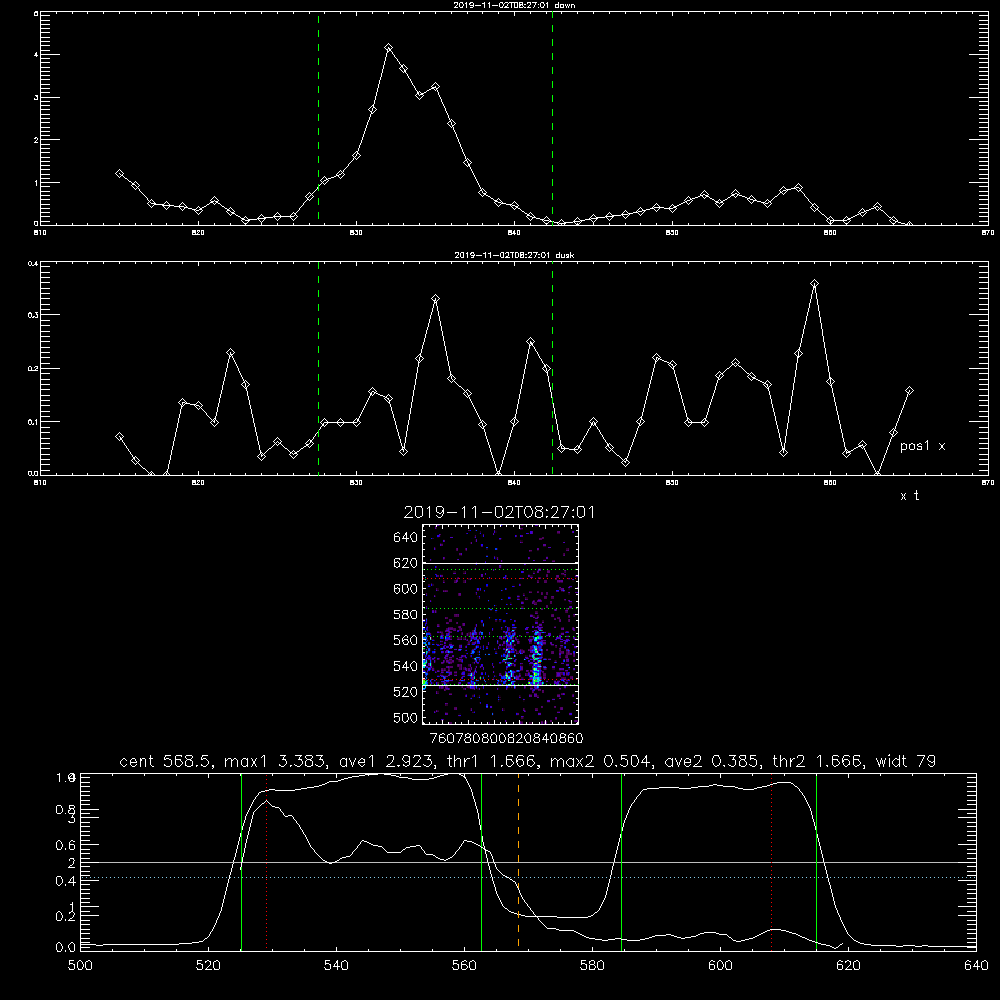This screenshot has width=1000, height=1000.
Task: Click '4' on dawn plot y-axis
Action: point(36,55)
